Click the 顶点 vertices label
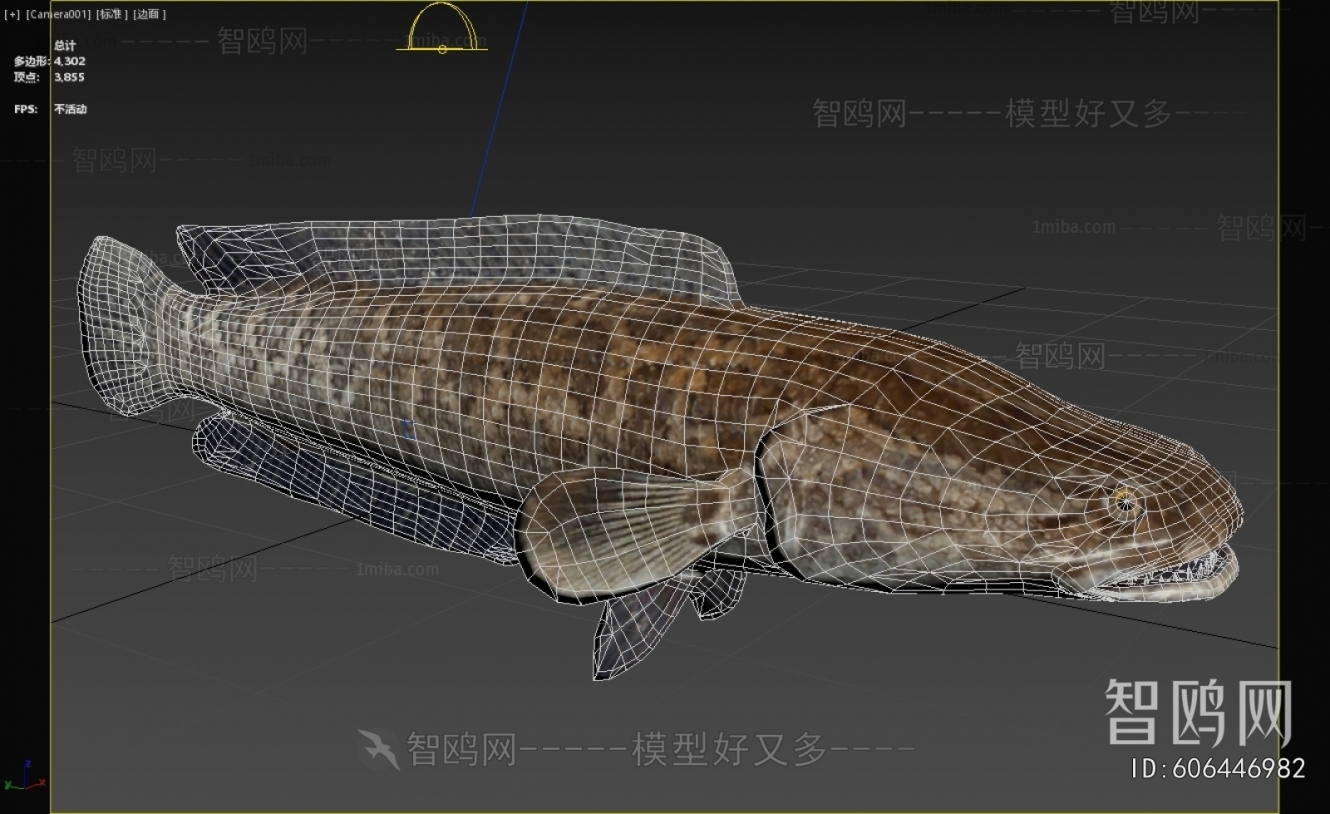Screen dimensions: 1330x814 pos(26,77)
